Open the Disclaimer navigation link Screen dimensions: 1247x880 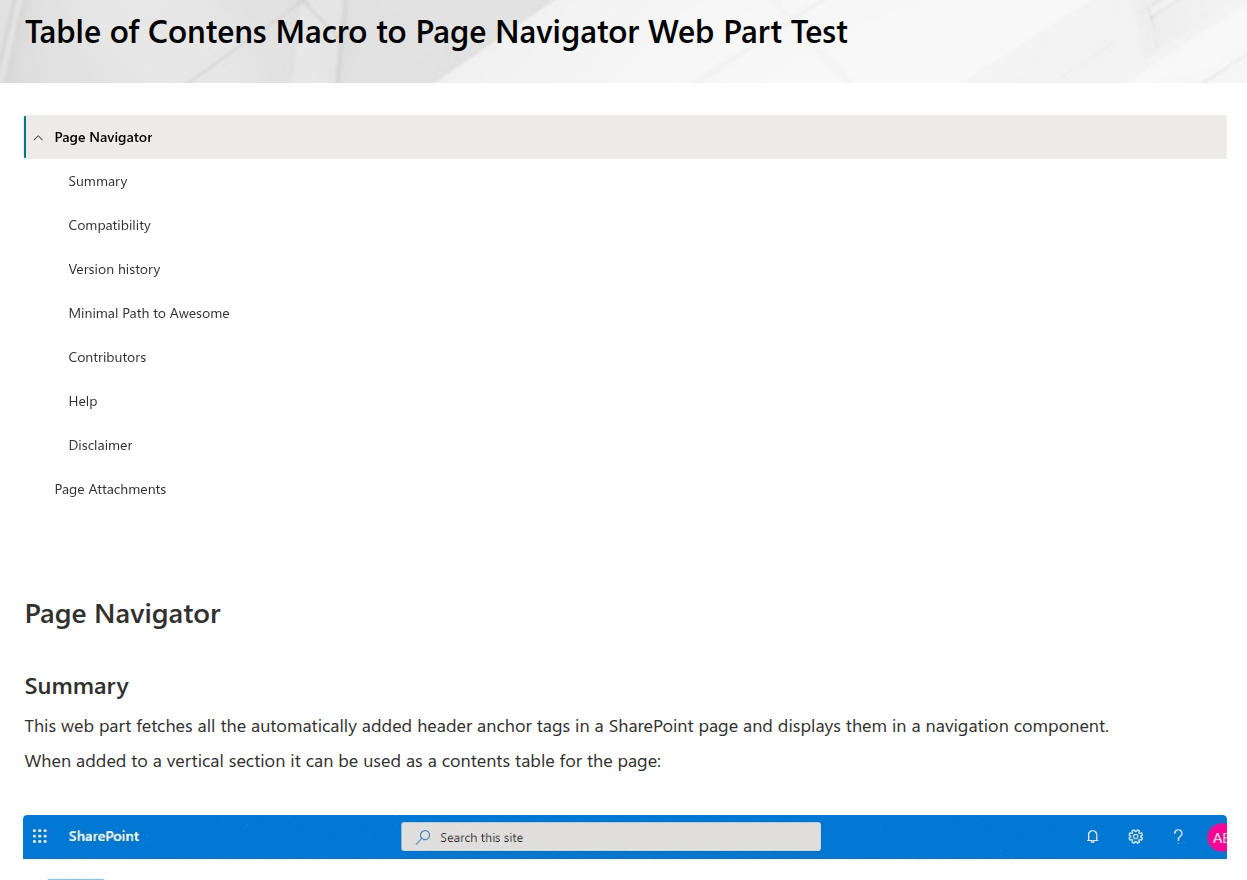pos(100,445)
